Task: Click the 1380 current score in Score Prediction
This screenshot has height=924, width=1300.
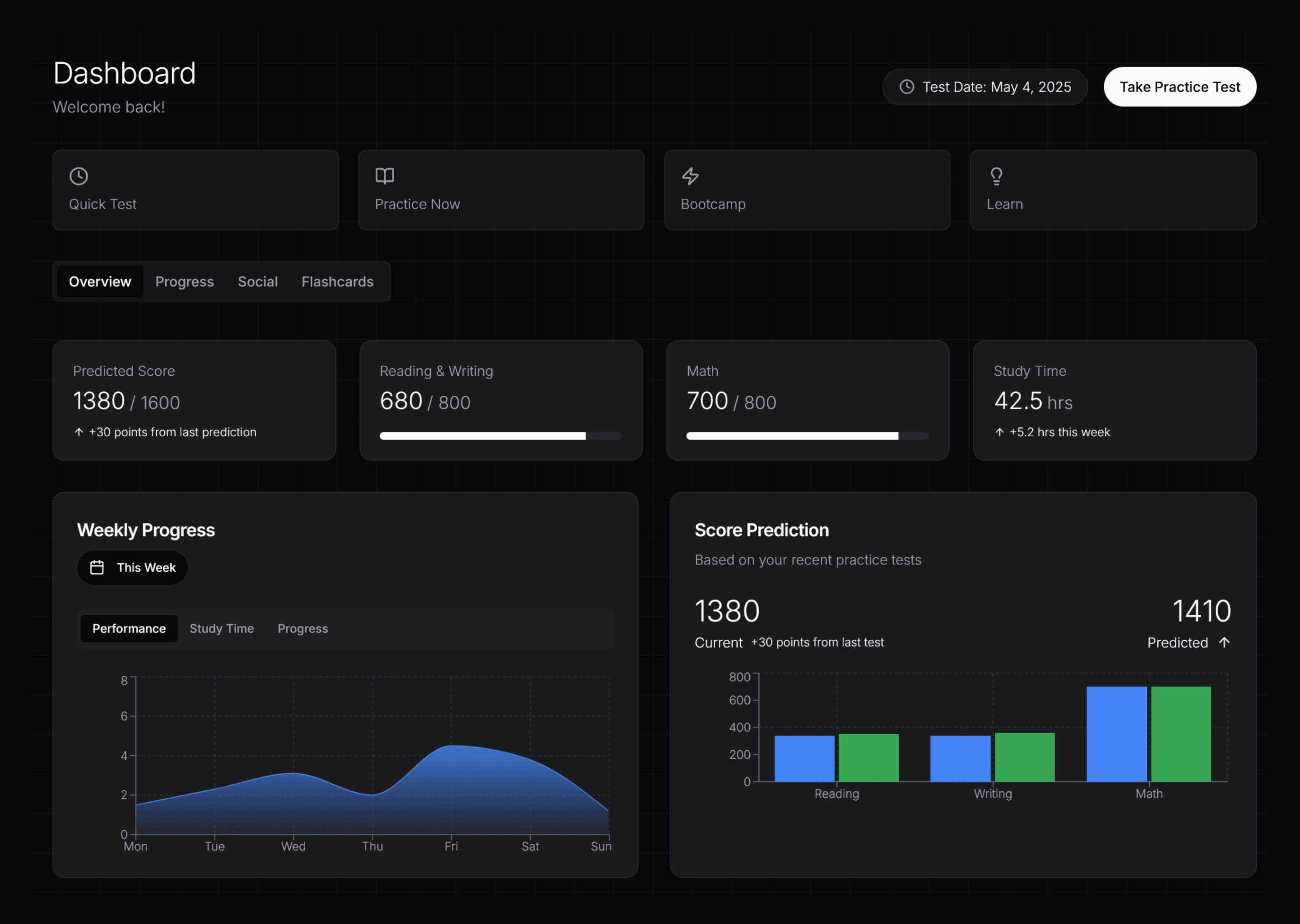Action: (x=727, y=611)
